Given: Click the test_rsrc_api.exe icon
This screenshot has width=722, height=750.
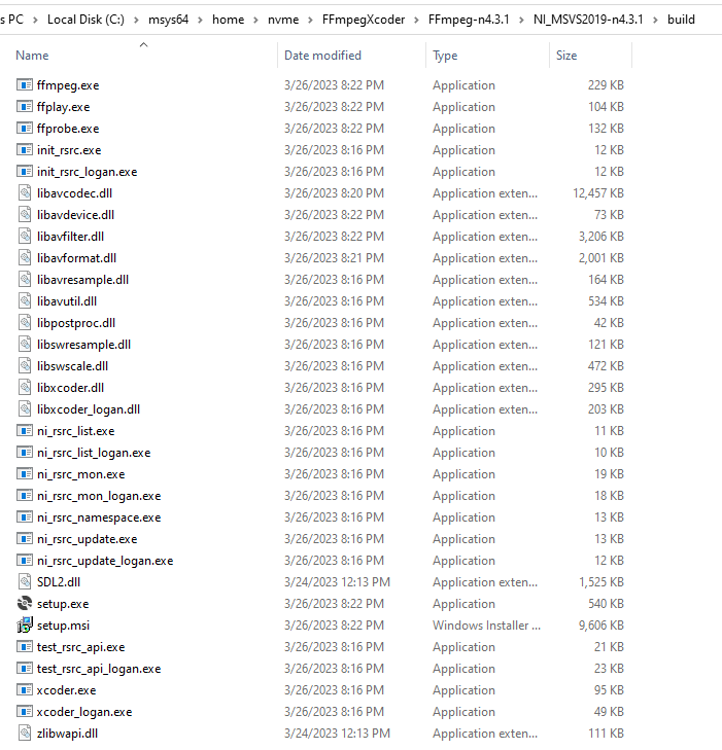Looking at the screenshot, I should point(24,647).
